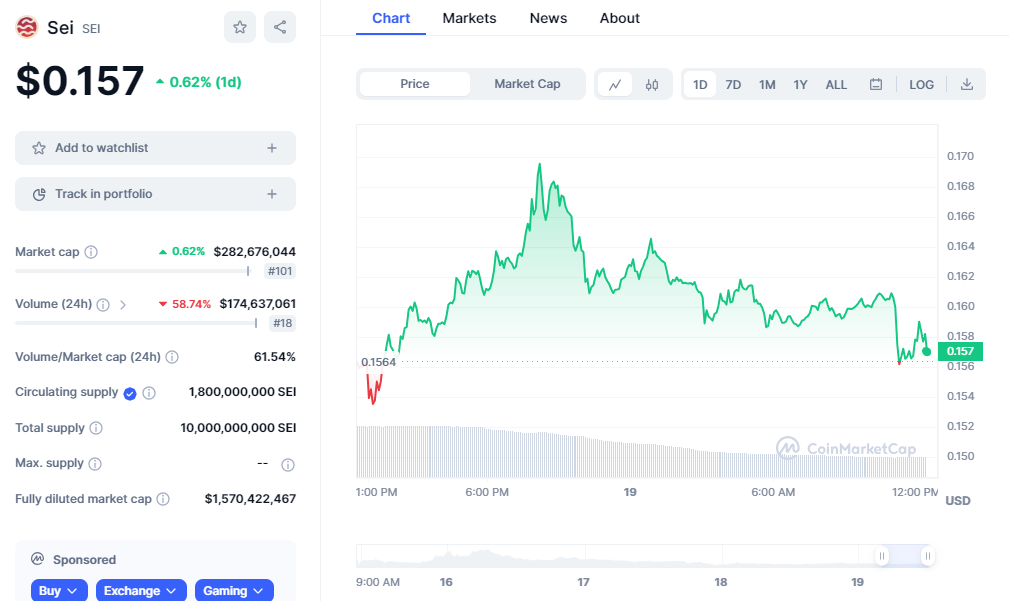Click the 0.170 price axis label
The height and width of the screenshot is (601, 1009).
coord(960,156)
